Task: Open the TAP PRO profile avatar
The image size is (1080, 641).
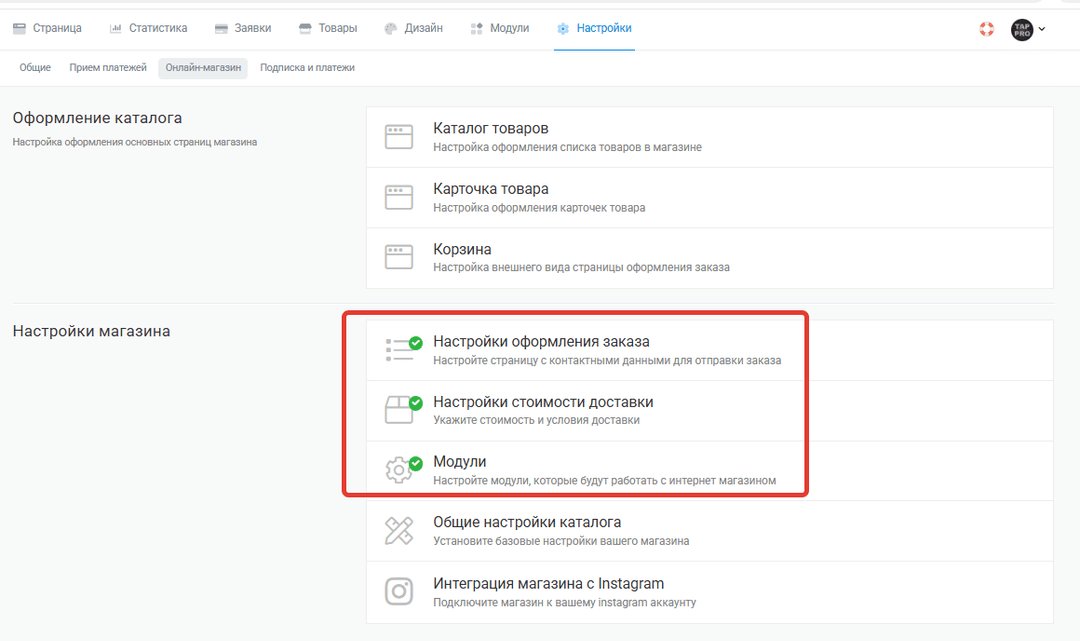Action: [x=1021, y=29]
